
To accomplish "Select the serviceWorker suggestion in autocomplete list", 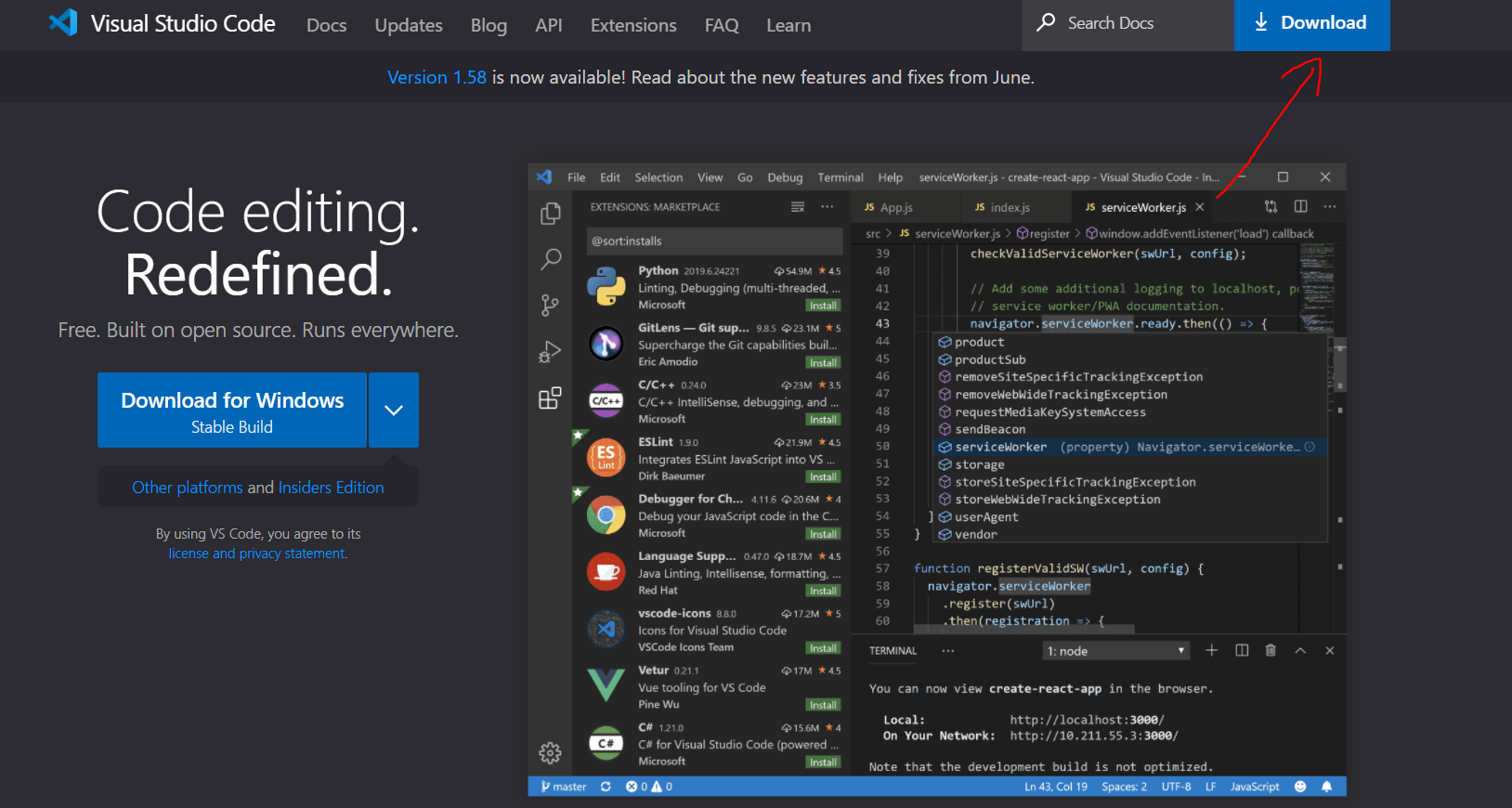I will (1129, 447).
